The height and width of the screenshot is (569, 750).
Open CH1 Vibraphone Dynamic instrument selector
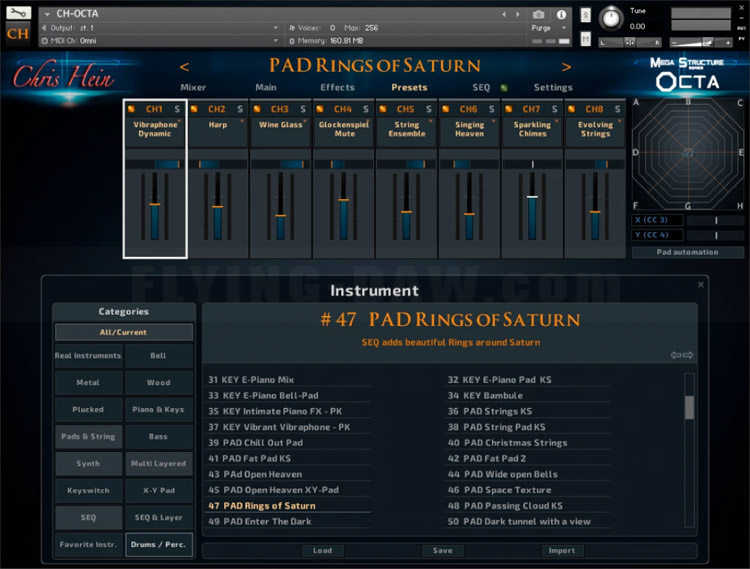tap(155, 130)
